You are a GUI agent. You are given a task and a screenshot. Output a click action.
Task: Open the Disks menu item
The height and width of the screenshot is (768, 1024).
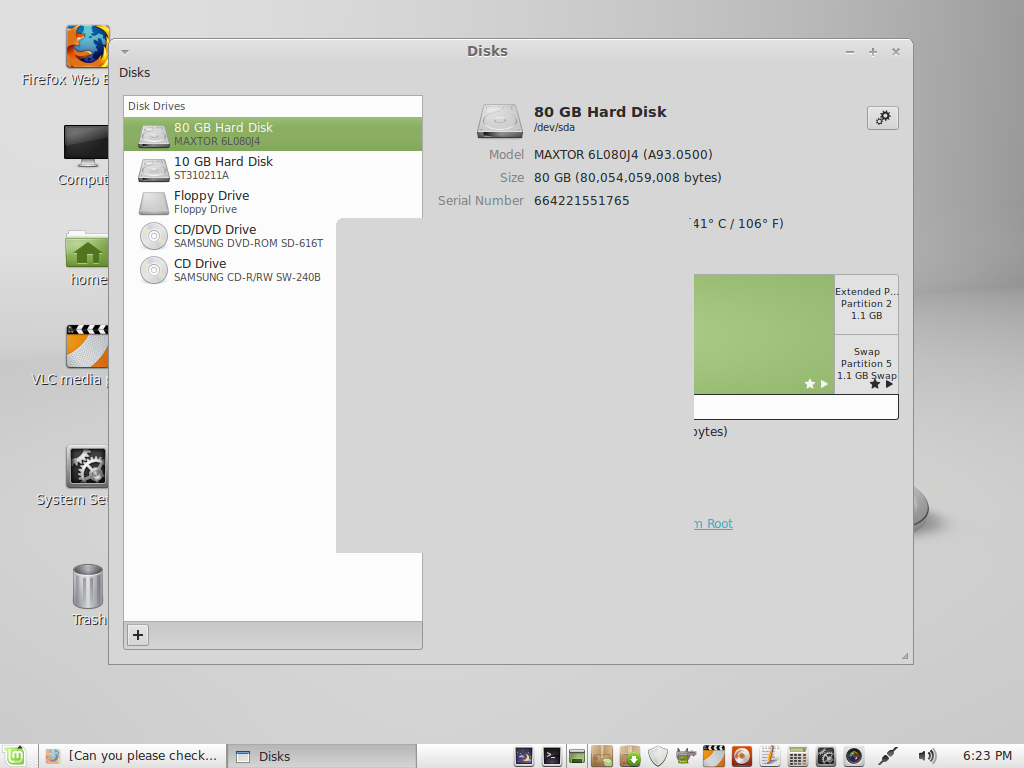click(135, 72)
